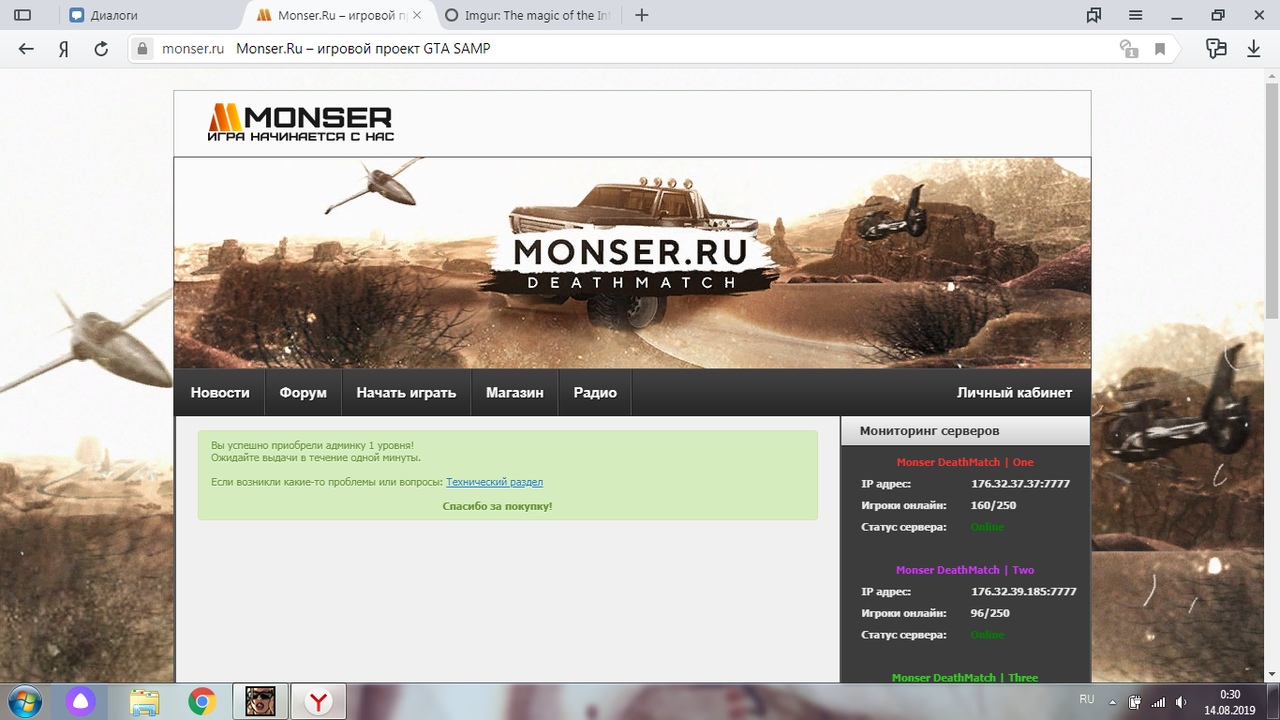The height and width of the screenshot is (720, 1280).
Task: Open the browser hamburger menu
Action: click(x=1135, y=15)
